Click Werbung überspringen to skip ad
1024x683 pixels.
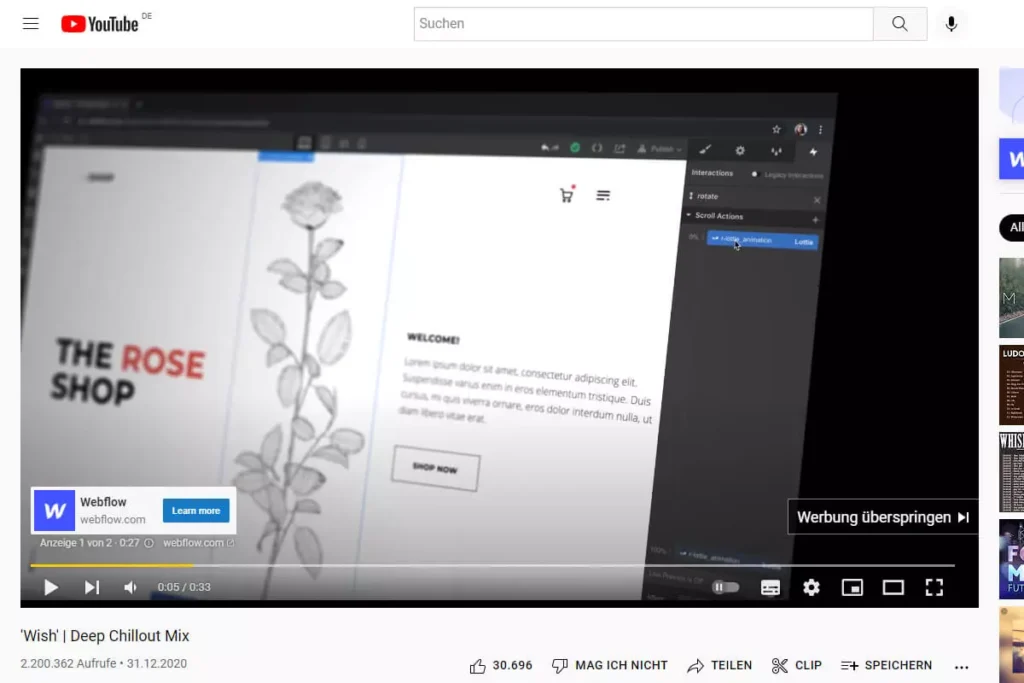coord(882,517)
